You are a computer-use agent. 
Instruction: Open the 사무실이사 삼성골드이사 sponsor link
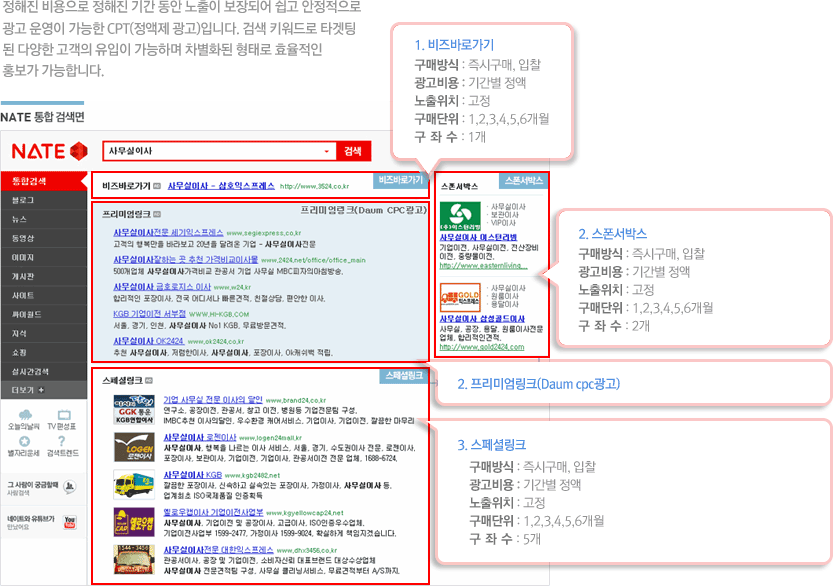pyautogui.click(x=482, y=318)
